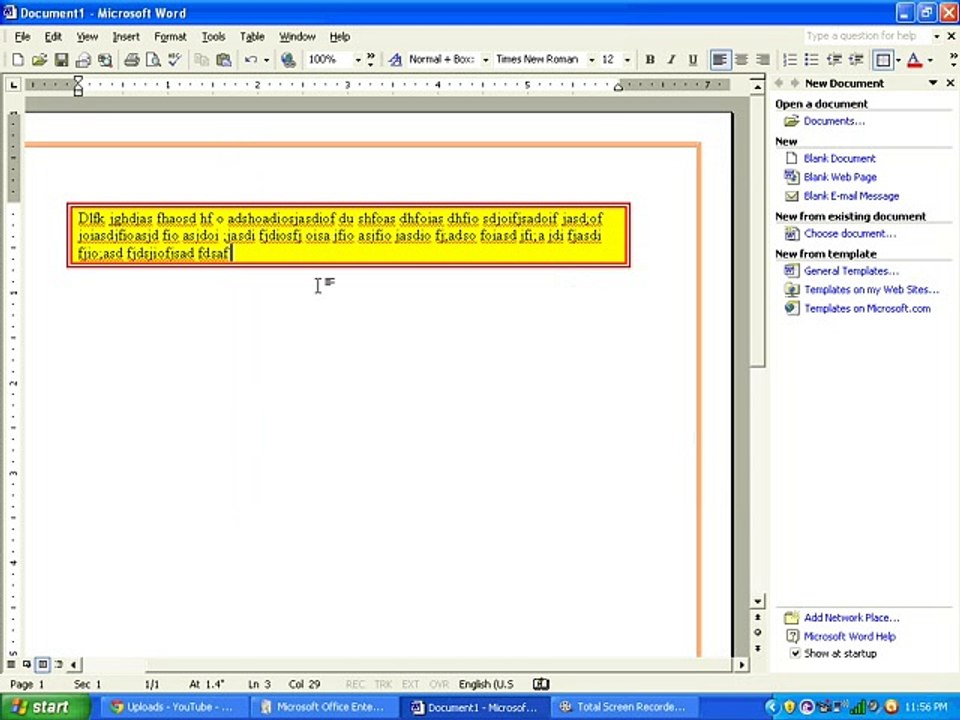Image resolution: width=960 pixels, height=720 pixels.
Task: Click the Choose document... link
Action: tap(850, 233)
